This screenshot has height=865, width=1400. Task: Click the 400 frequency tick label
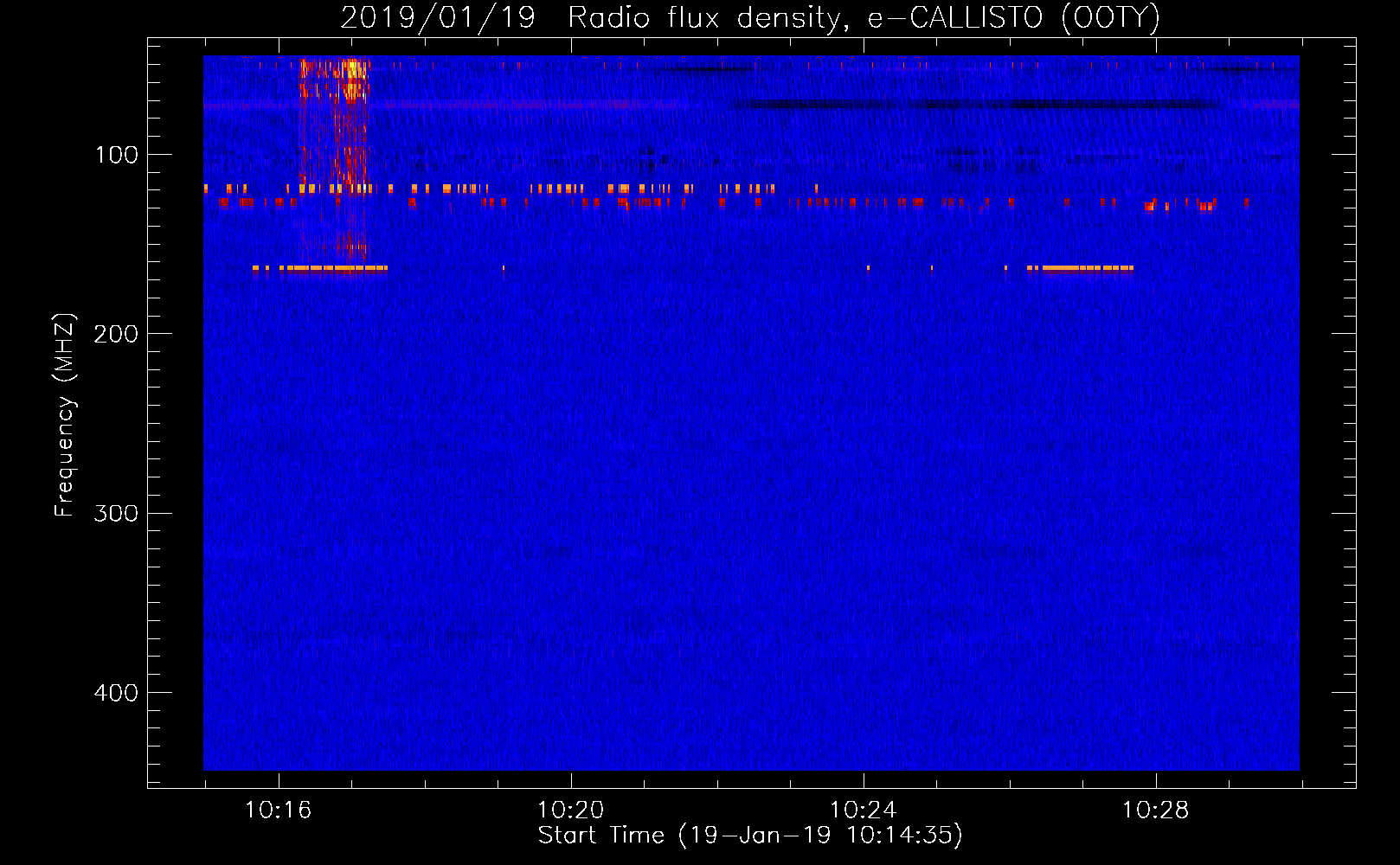point(116,693)
